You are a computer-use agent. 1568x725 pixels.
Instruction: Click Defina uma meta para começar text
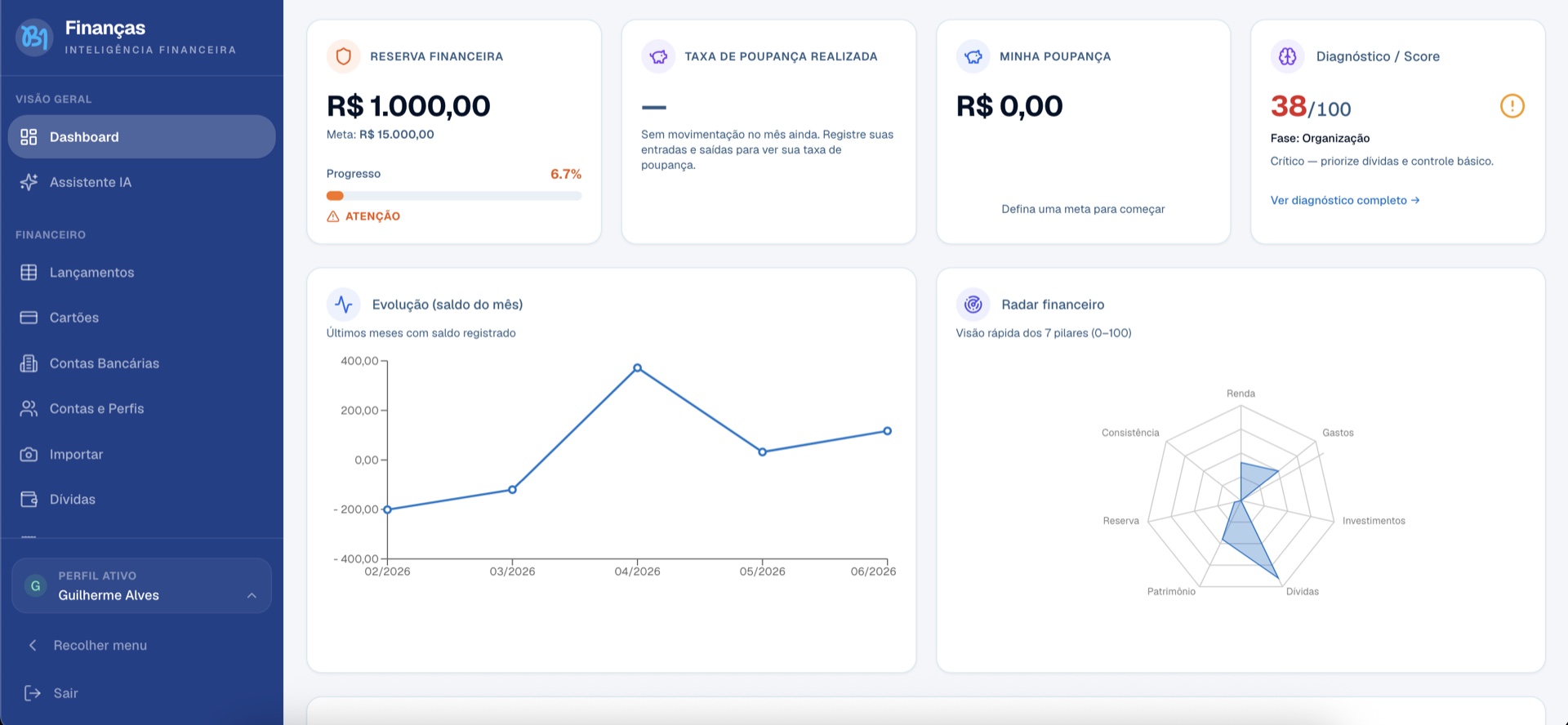point(1083,209)
